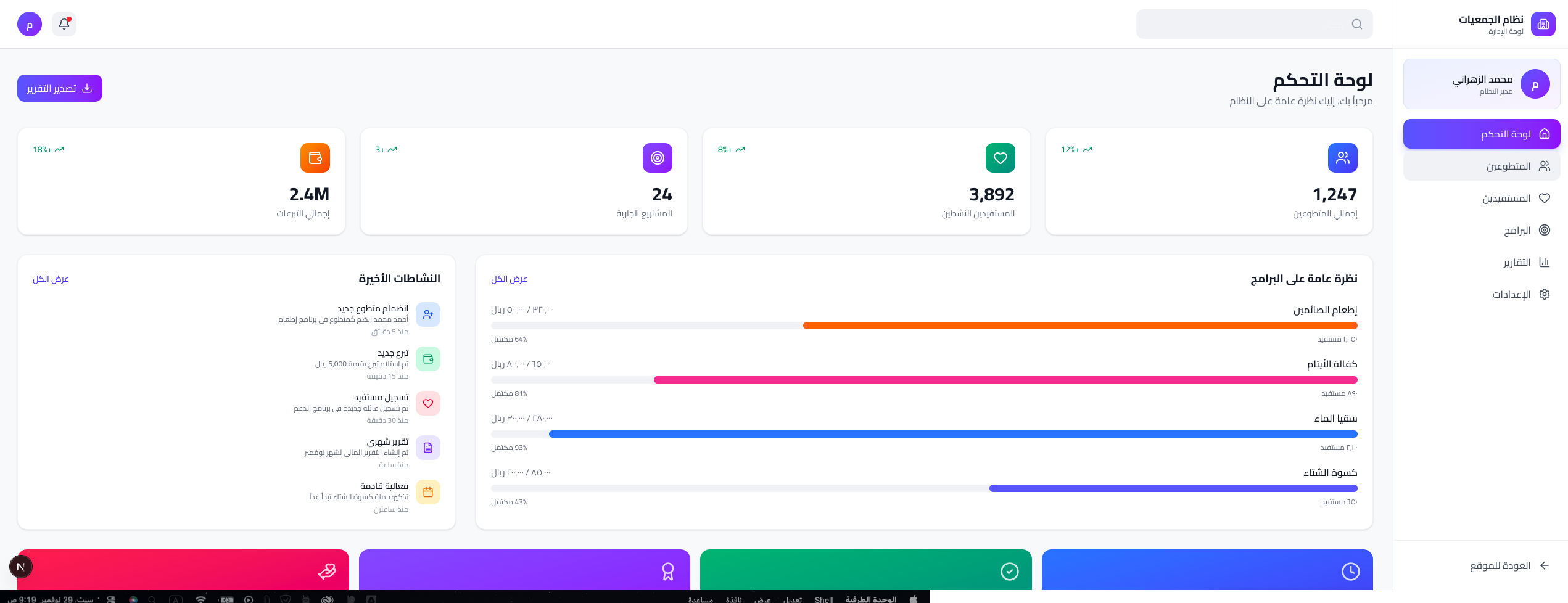Viewport: 1568px width, 603px height.
Task: Click the yellow calendar upcoming event icon
Action: [x=428, y=492]
